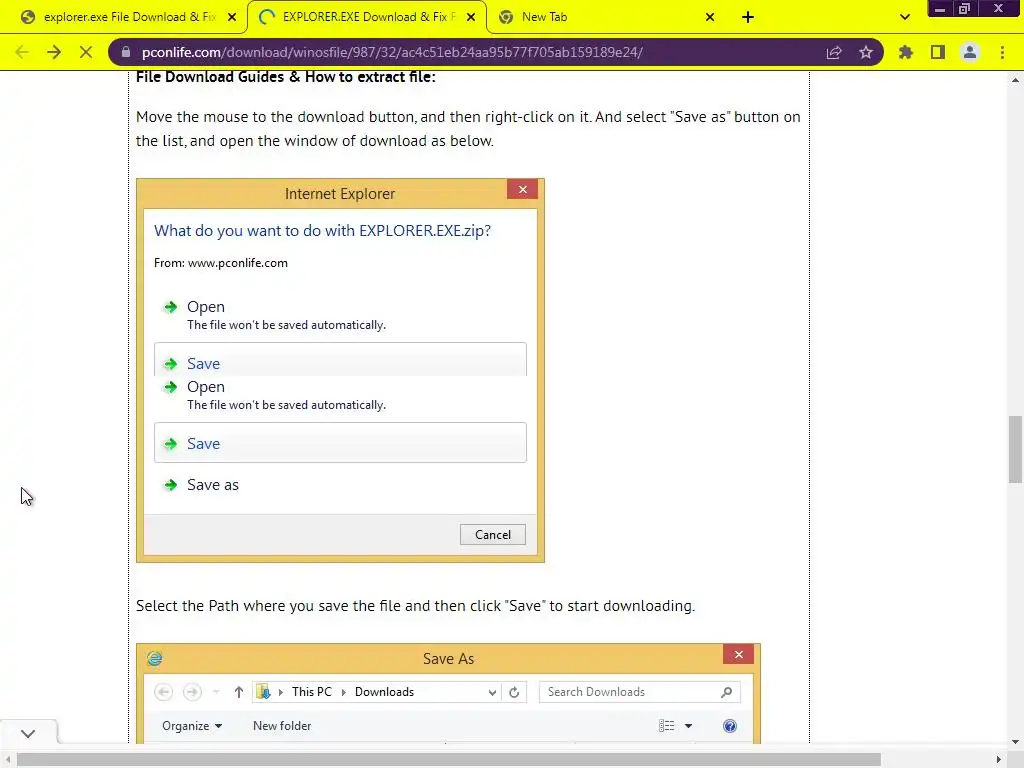Open a new tab with plus button
Screen dimensions: 1024x768
pyautogui.click(x=748, y=17)
